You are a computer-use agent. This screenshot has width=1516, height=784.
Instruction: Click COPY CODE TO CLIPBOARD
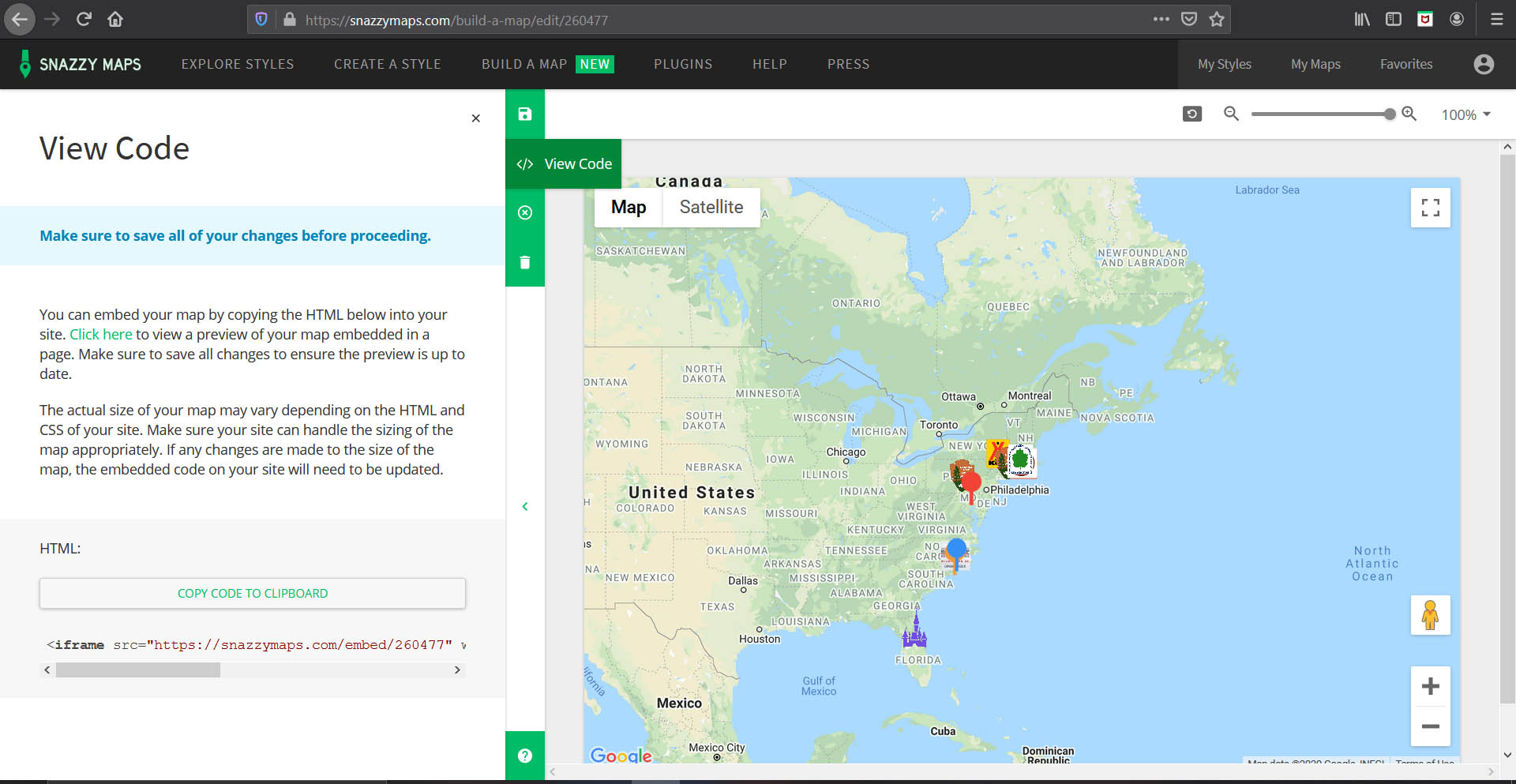(x=252, y=593)
